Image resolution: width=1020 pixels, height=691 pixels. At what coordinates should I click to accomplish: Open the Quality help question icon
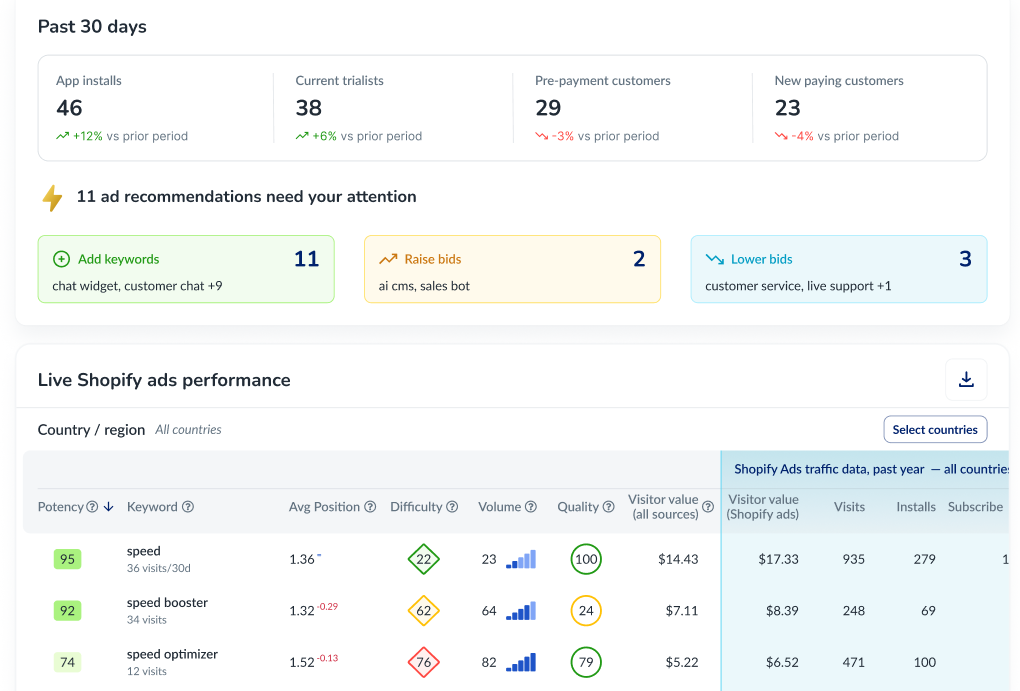pos(608,507)
